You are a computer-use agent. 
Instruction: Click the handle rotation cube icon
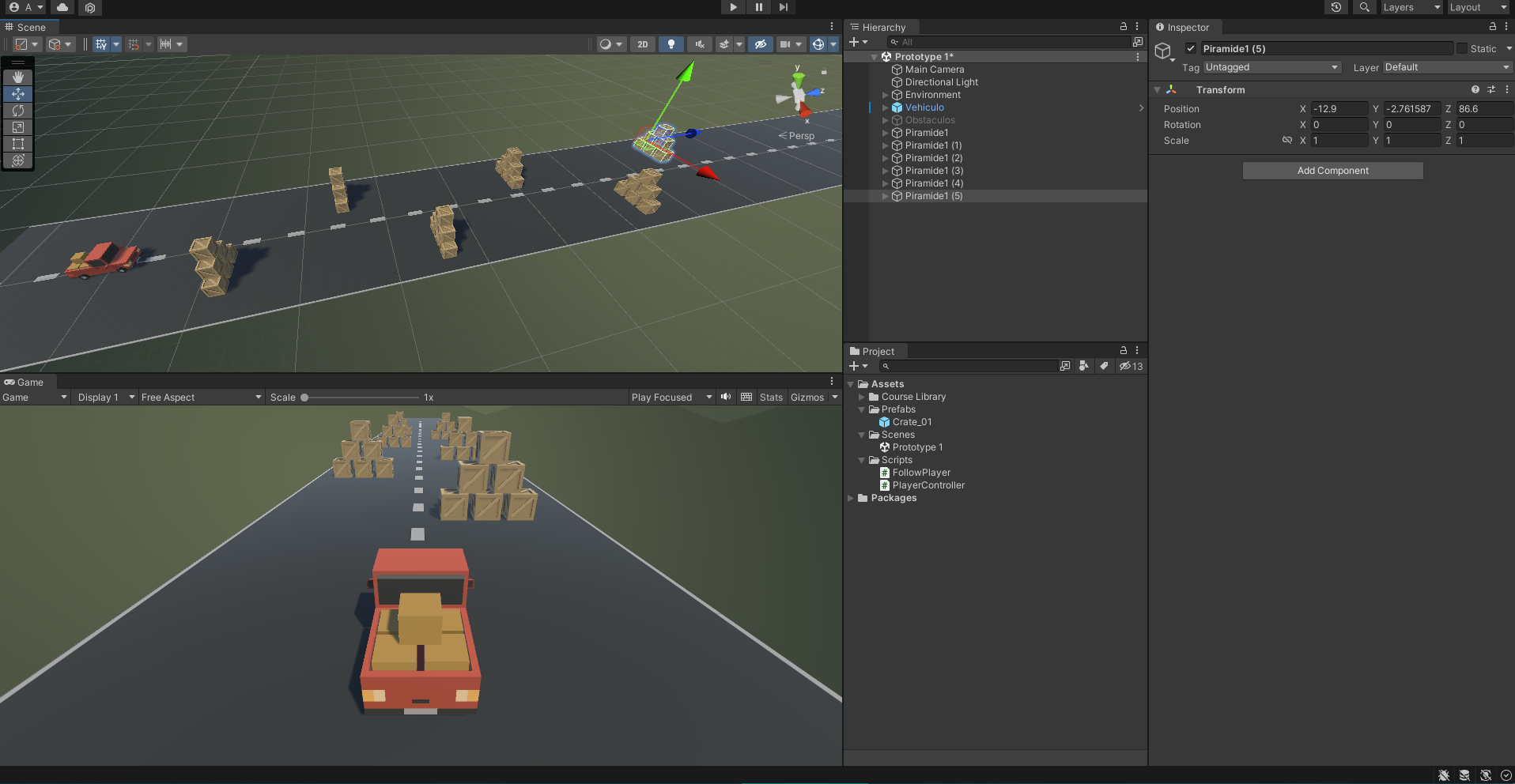click(x=59, y=44)
